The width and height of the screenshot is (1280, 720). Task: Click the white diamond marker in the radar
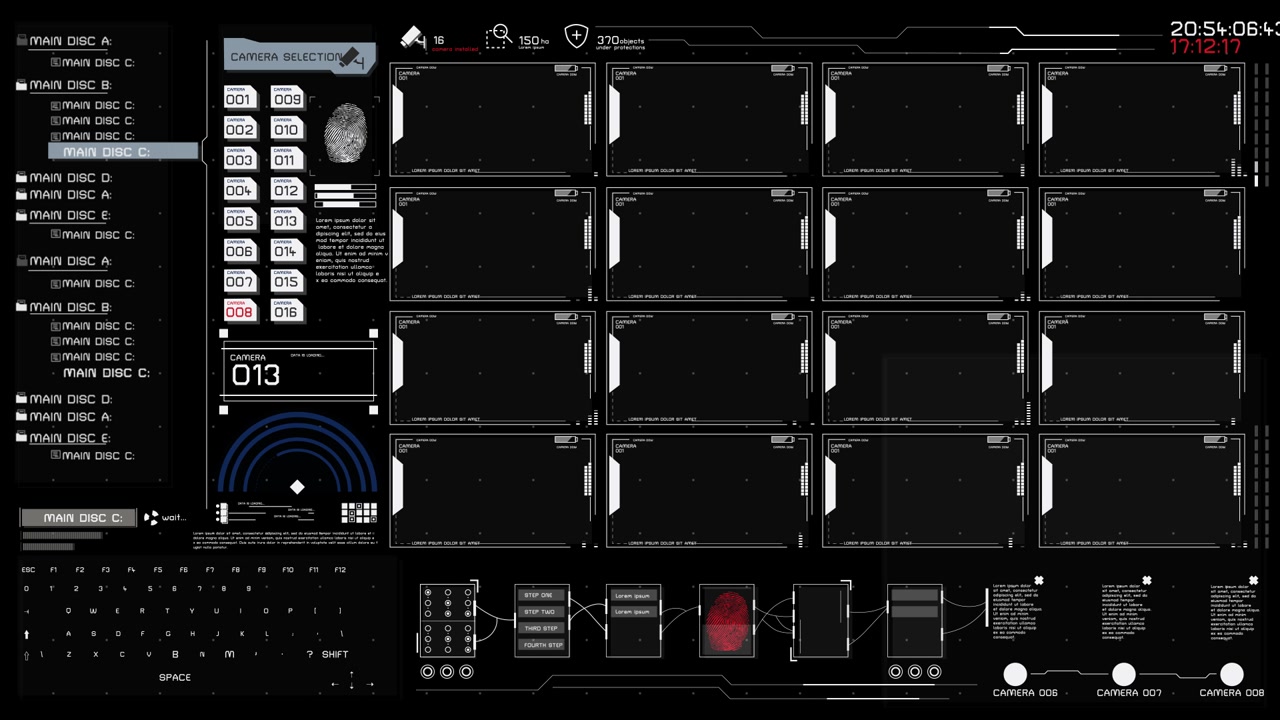[297, 487]
